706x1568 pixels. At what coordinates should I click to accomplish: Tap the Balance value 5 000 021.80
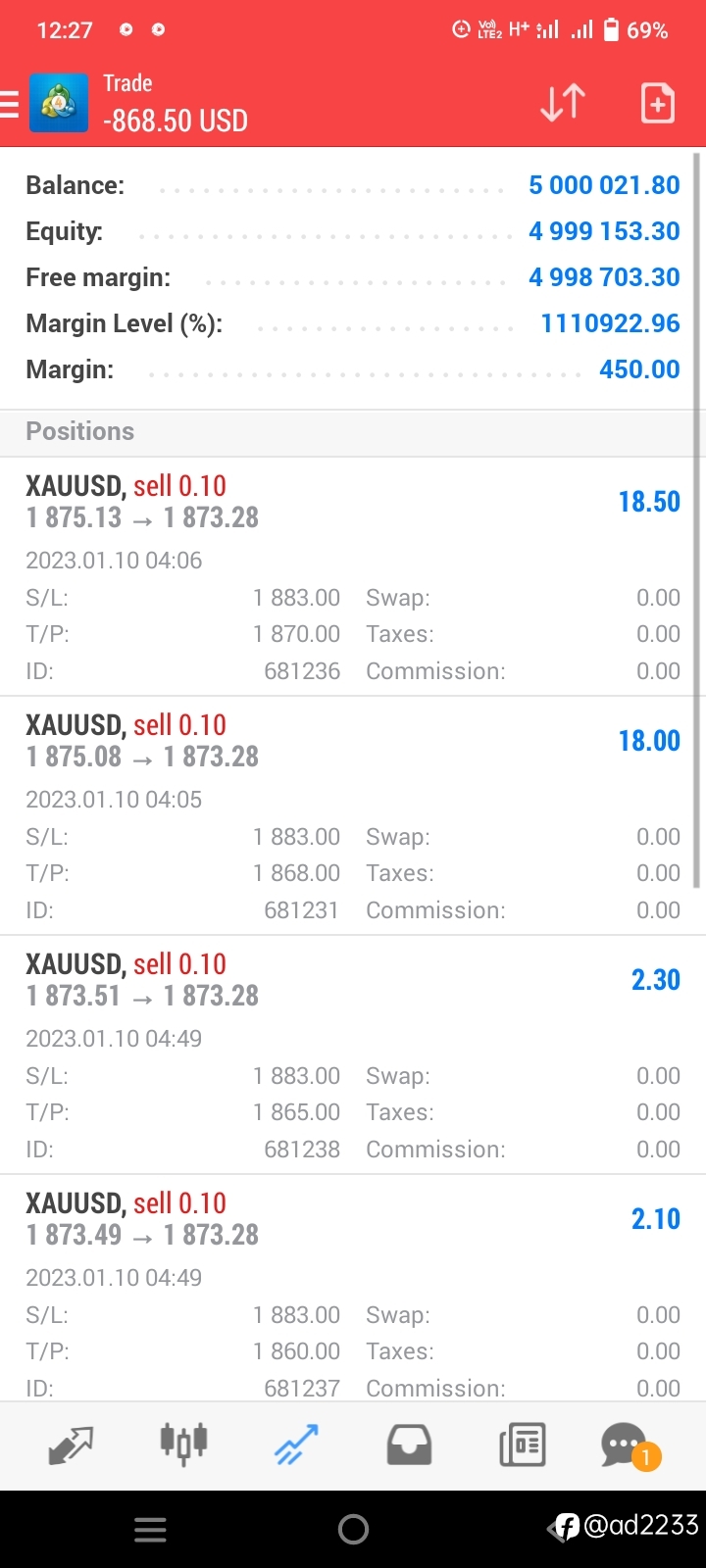[604, 185]
